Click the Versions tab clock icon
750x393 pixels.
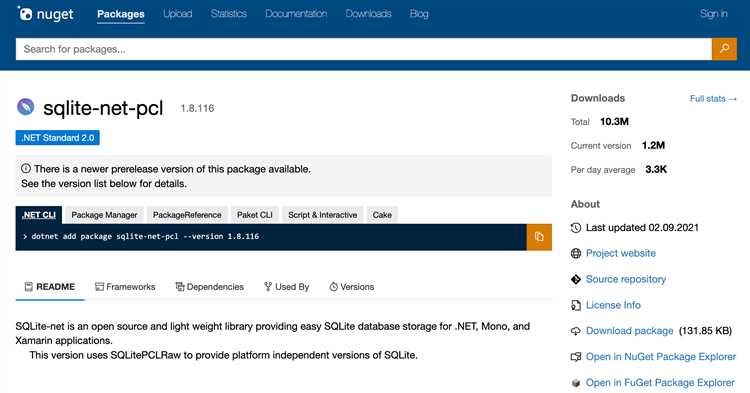(333, 287)
